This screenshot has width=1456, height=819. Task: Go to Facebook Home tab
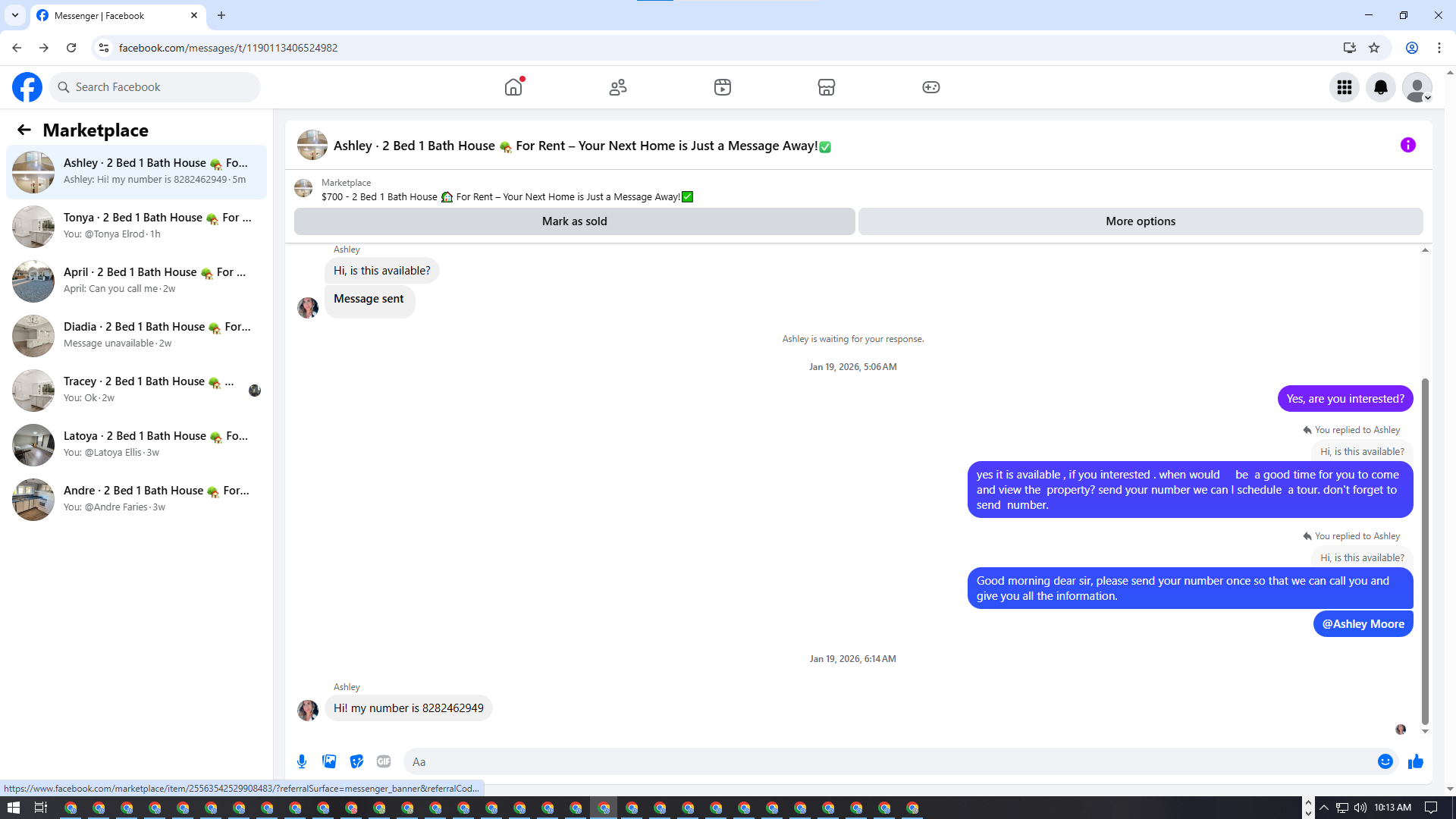tap(513, 87)
